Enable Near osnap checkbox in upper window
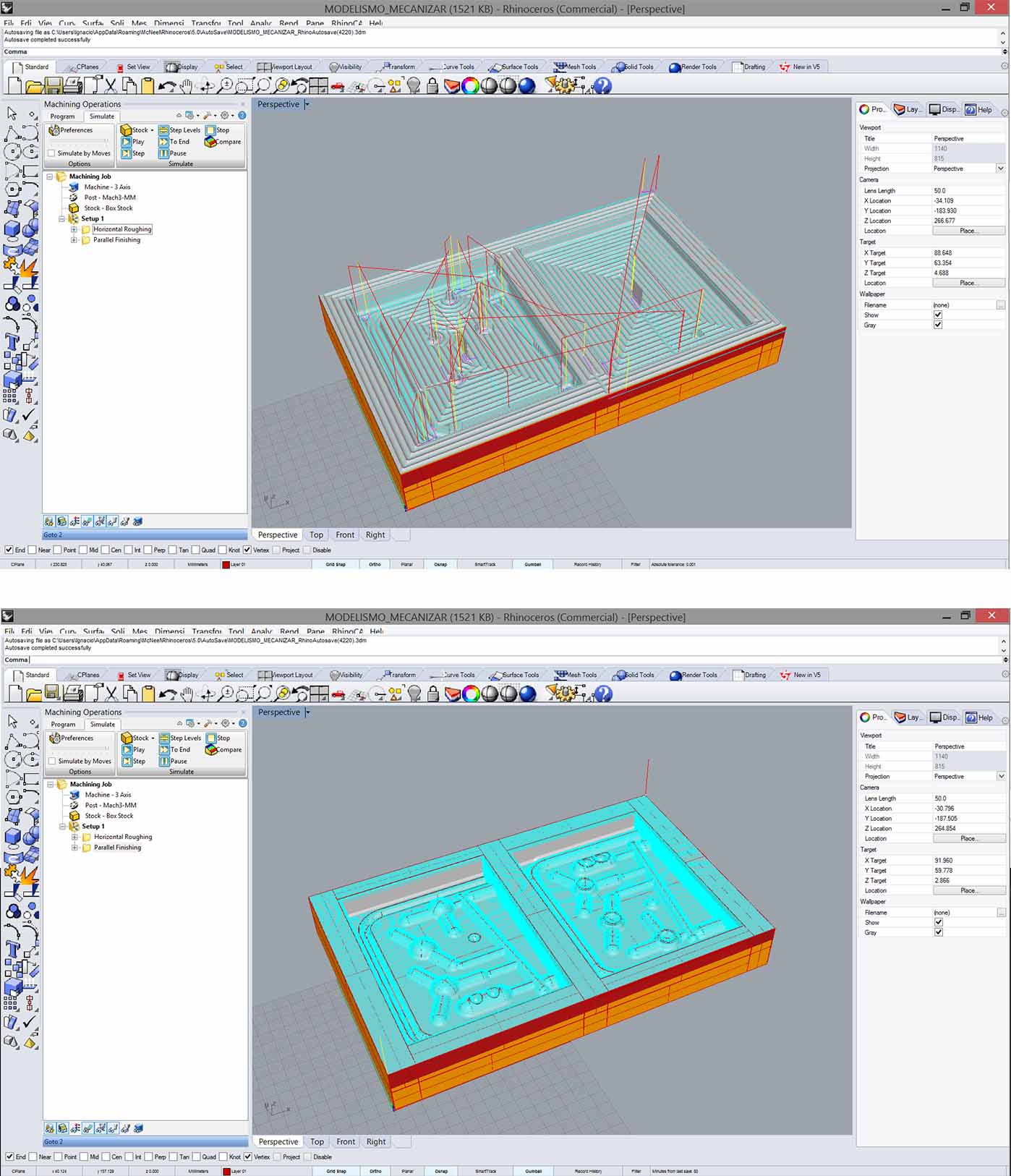The height and width of the screenshot is (1176, 1011). point(31,550)
